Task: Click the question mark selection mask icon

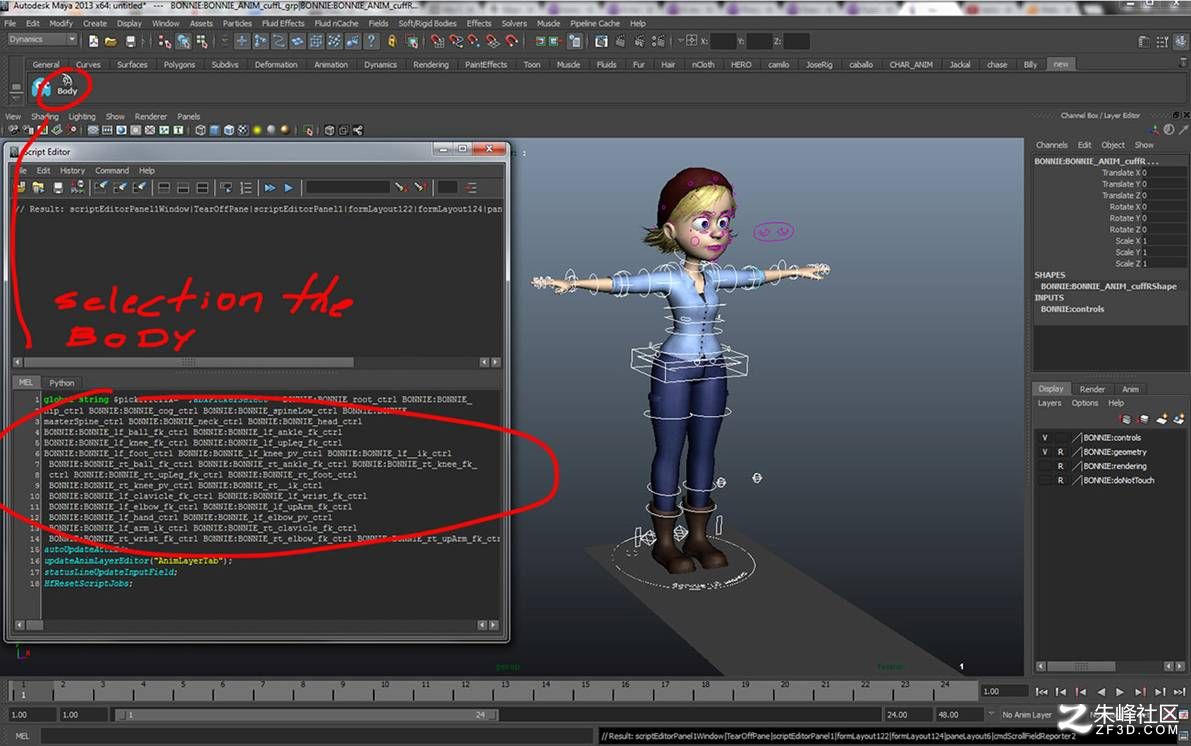Action: 371,41
